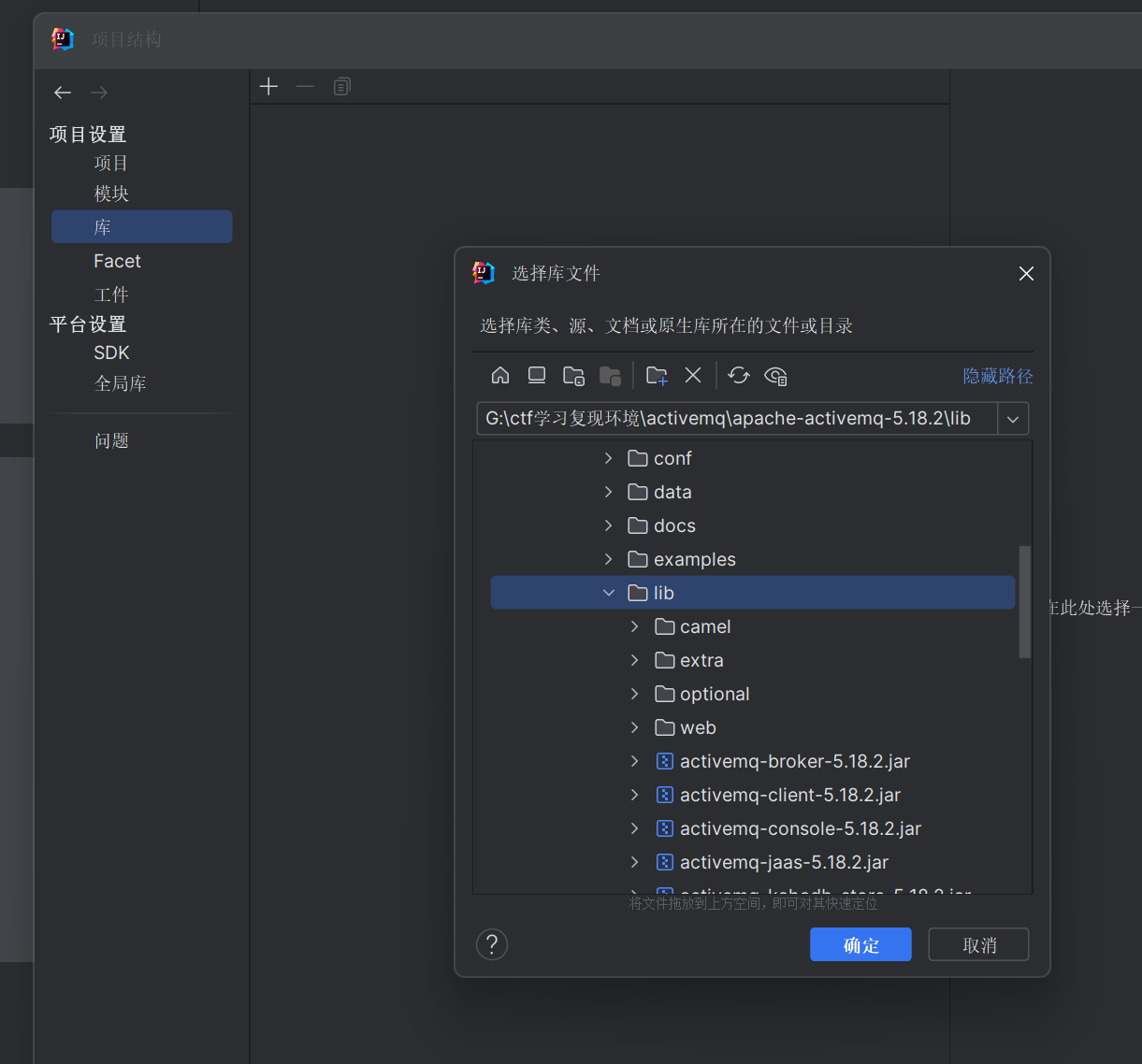
Task: Expand activemq-client jar chevron
Action: (635, 795)
